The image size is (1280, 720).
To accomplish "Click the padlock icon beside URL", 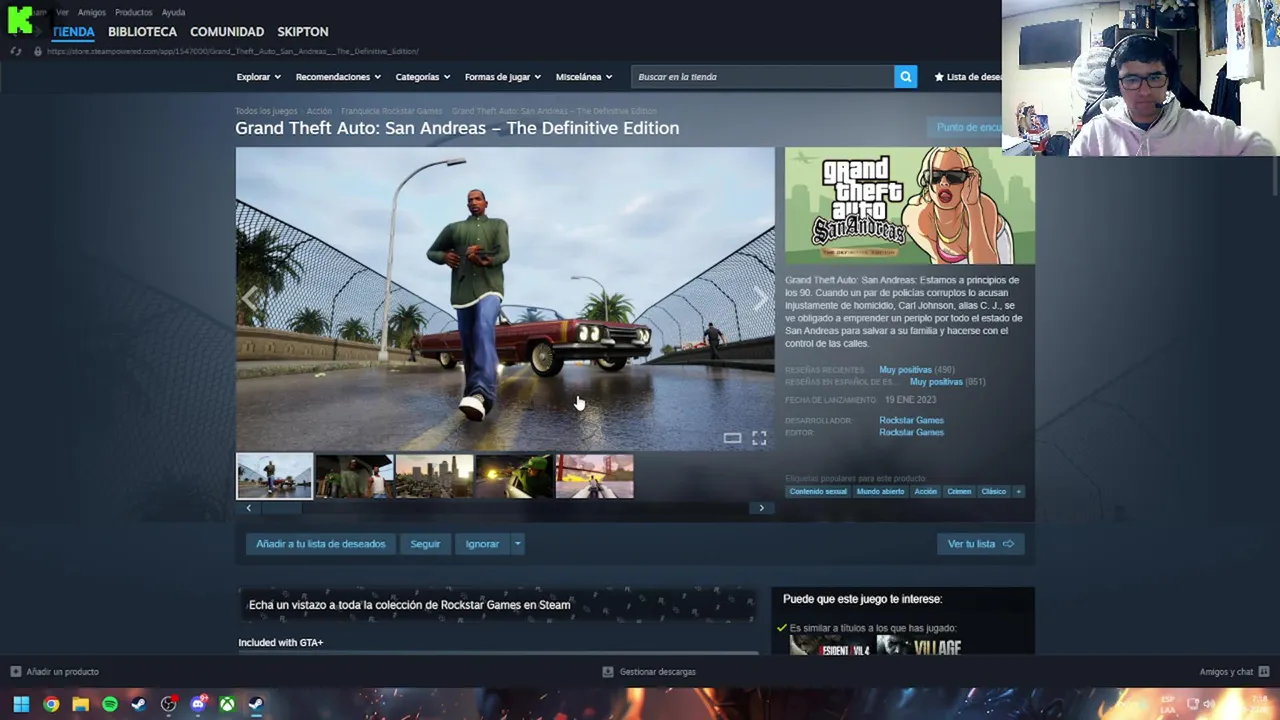I will pos(38,51).
